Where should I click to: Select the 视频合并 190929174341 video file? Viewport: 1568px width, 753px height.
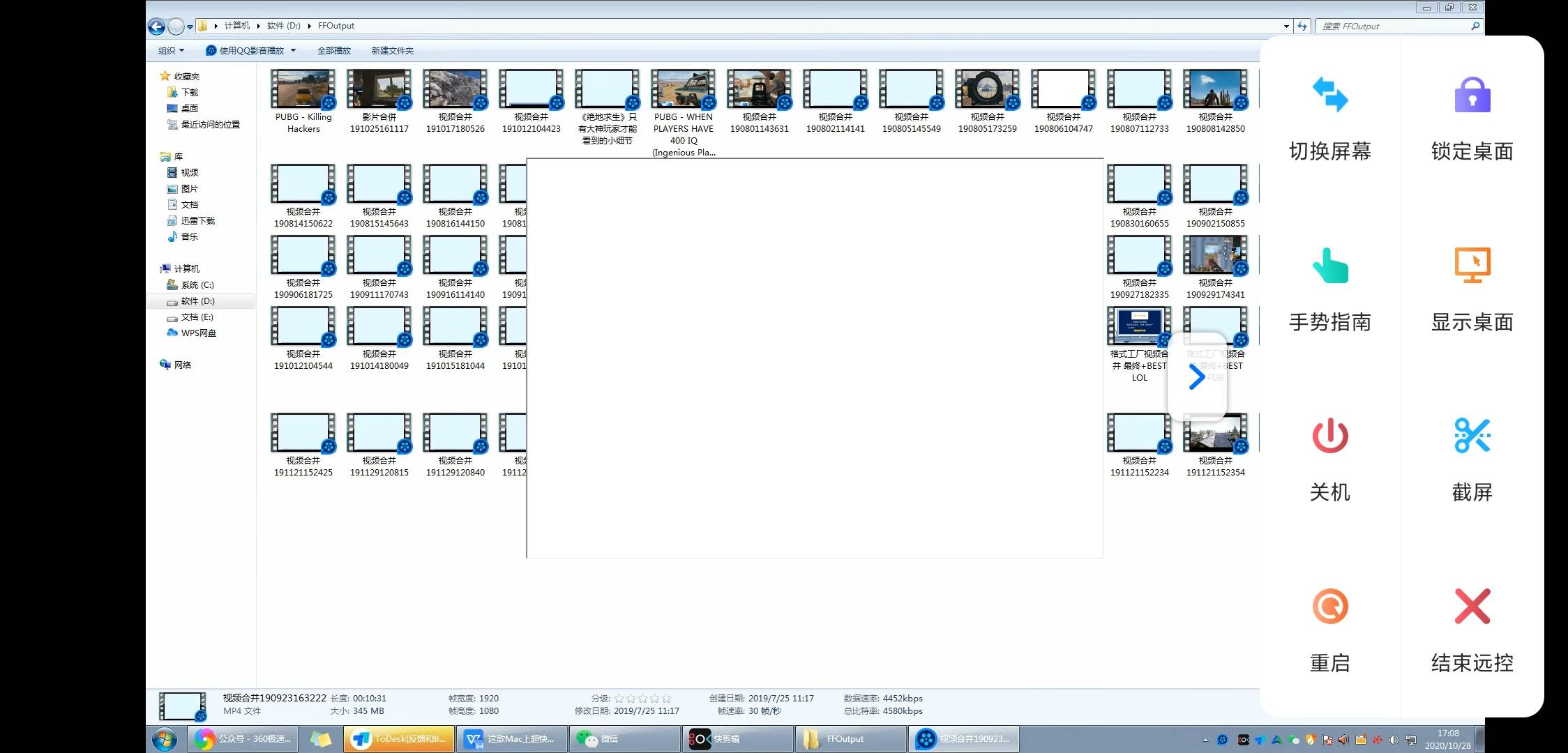(x=1216, y=267)
